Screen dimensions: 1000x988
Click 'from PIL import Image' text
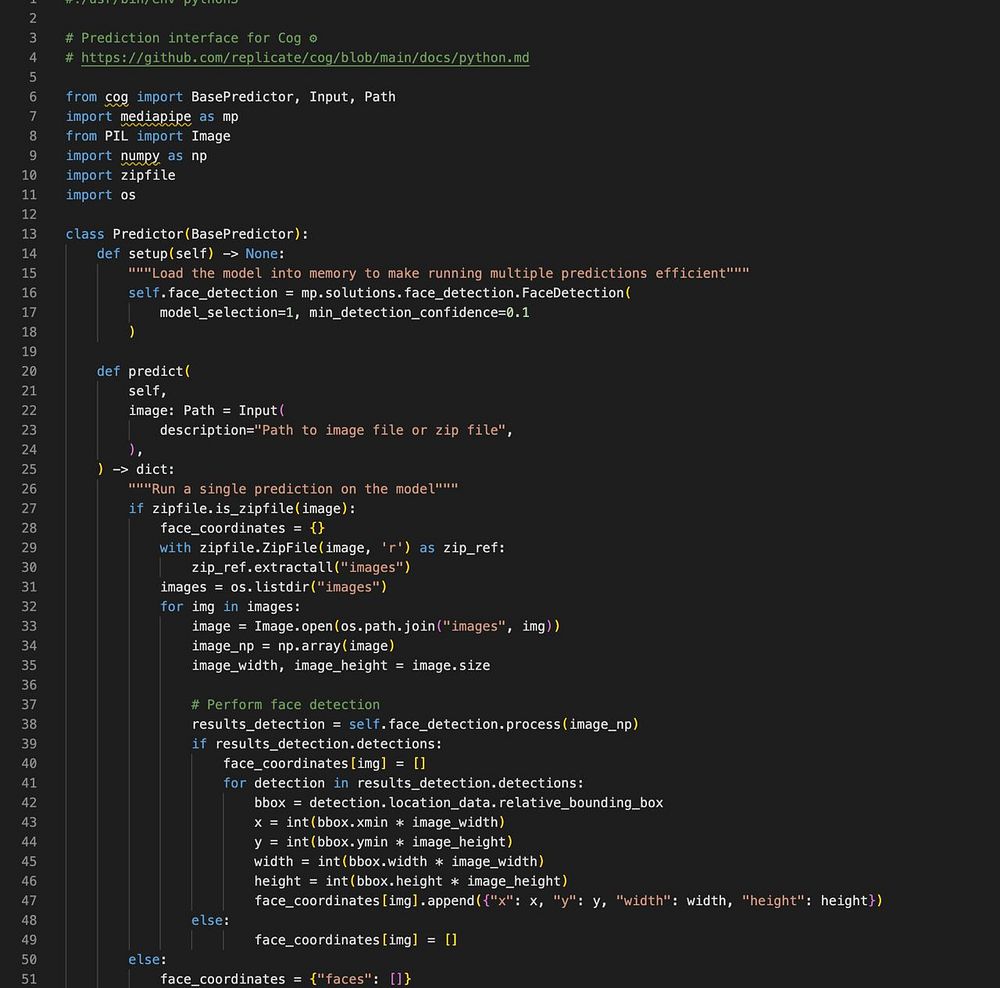(x=148, y=136)
